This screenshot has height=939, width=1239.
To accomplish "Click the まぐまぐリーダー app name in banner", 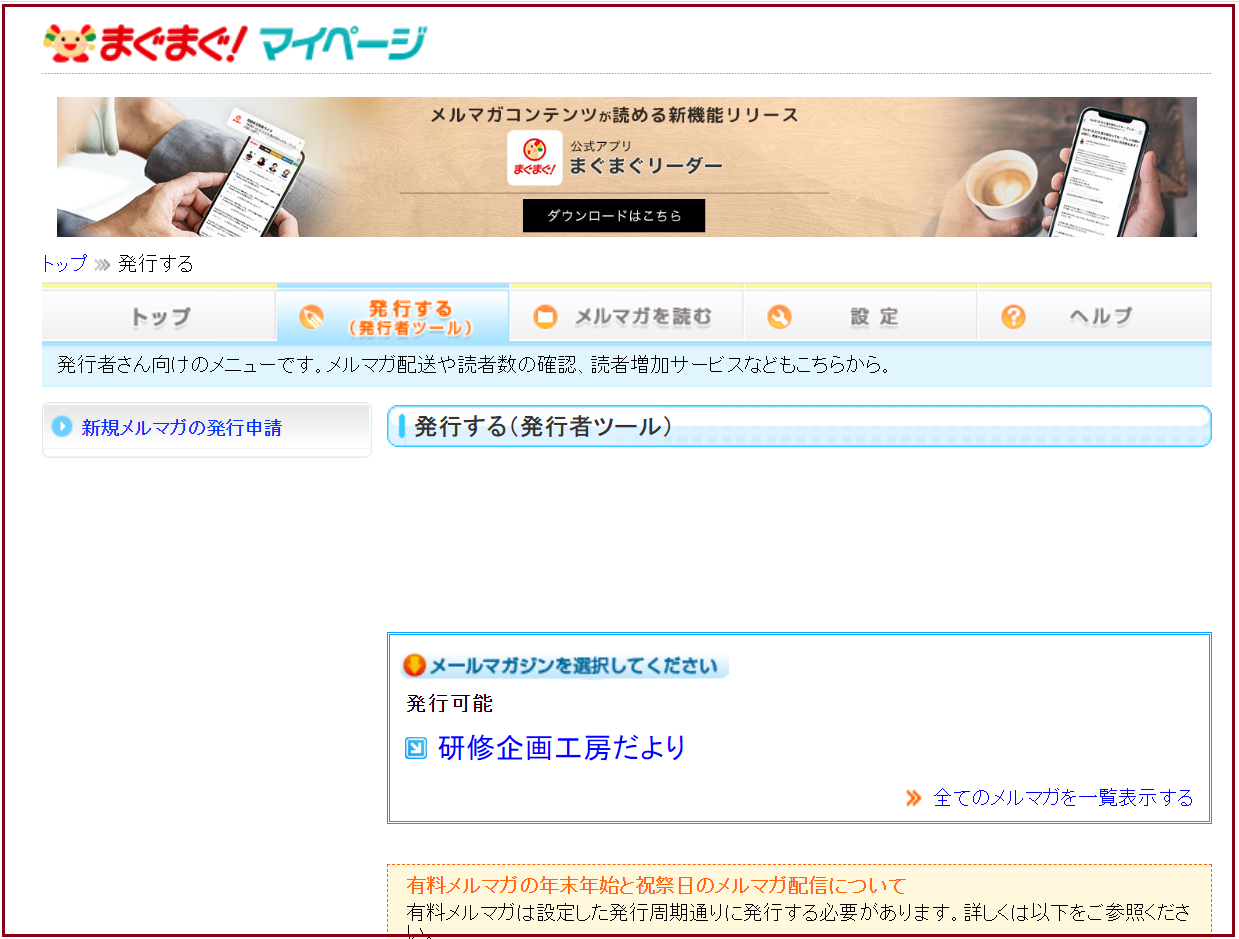I will coord(646,166).
